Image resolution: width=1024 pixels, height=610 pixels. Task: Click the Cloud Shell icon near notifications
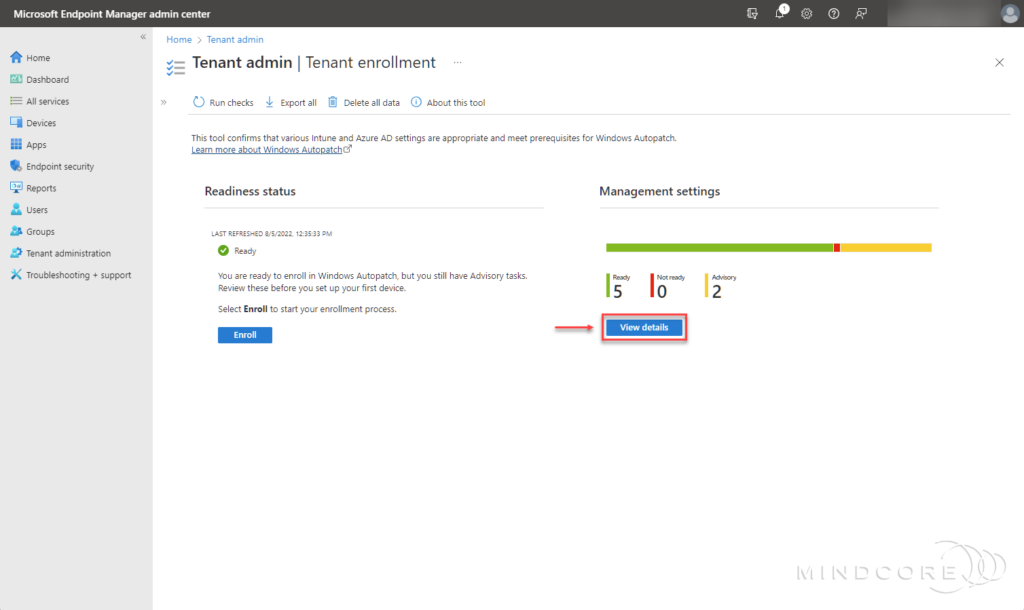(752, 13)
